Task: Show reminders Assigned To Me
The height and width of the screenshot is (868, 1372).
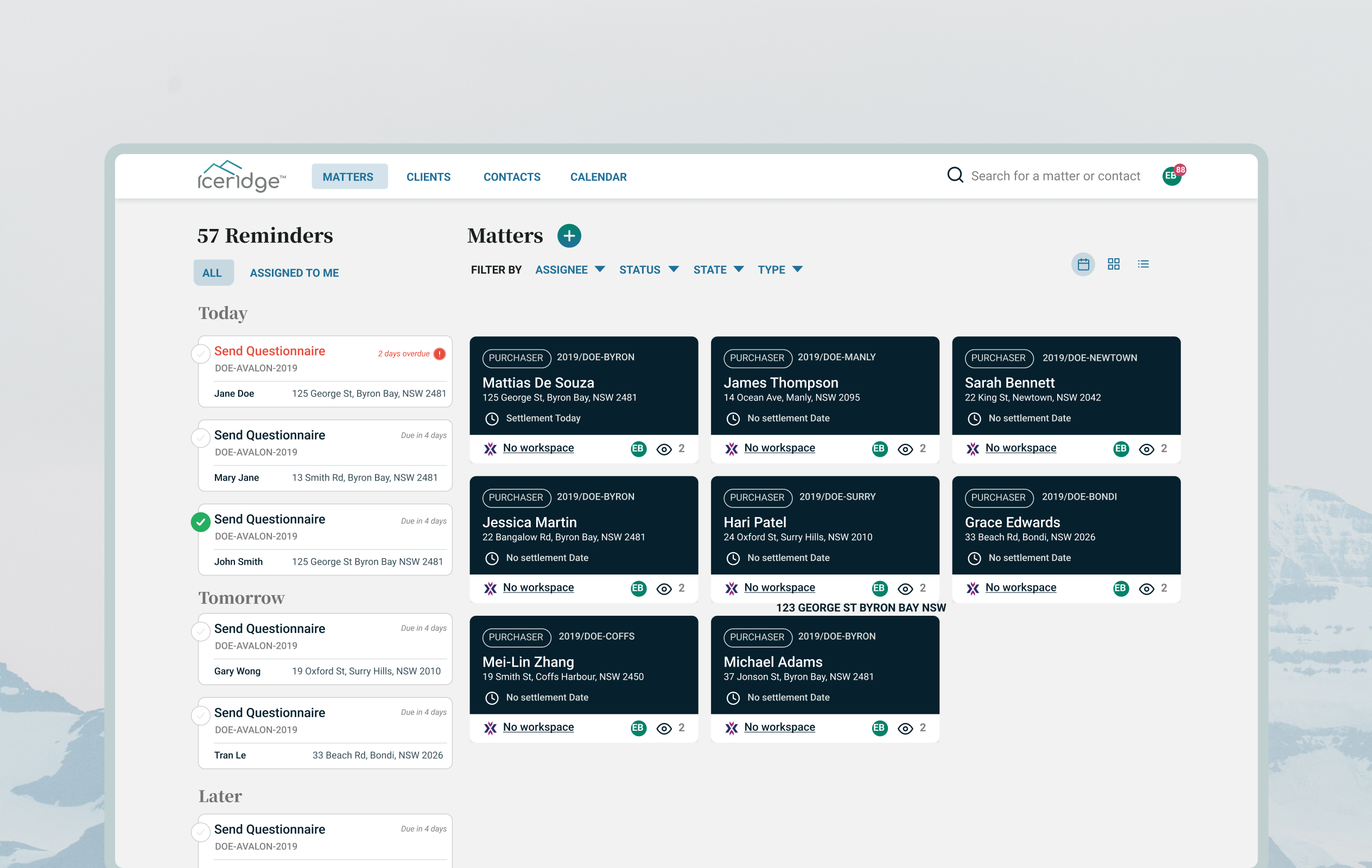Action: coord(294,273)
